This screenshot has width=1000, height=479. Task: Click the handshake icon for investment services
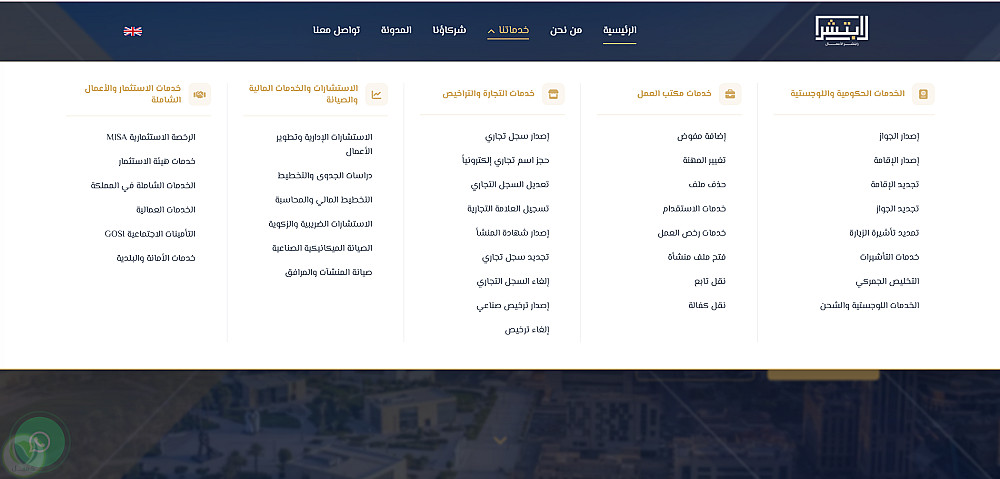coord(200,94)
